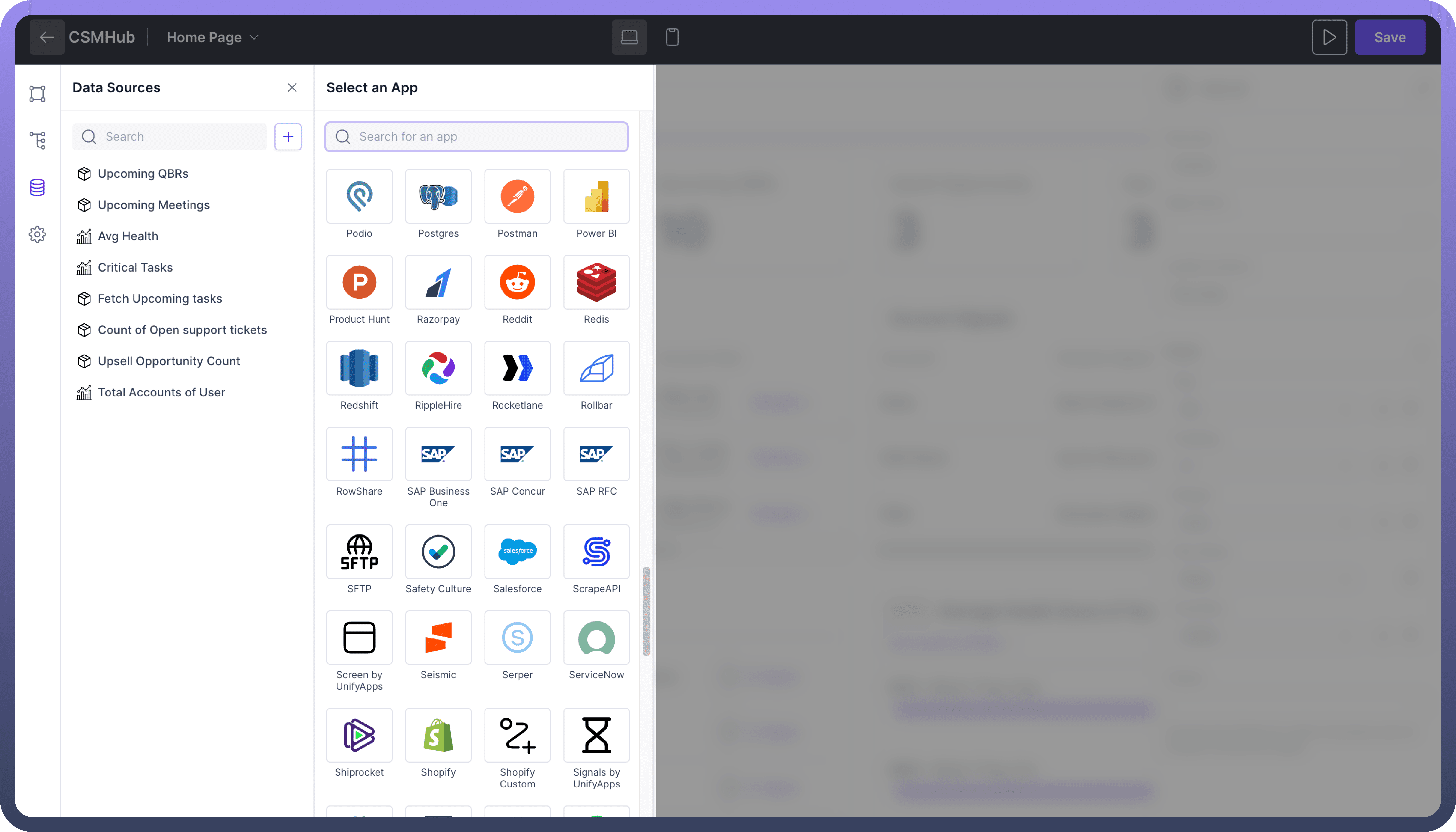Select the Shopify app
The height and width of the screenshot is (832, 1456).
point(438,735)
